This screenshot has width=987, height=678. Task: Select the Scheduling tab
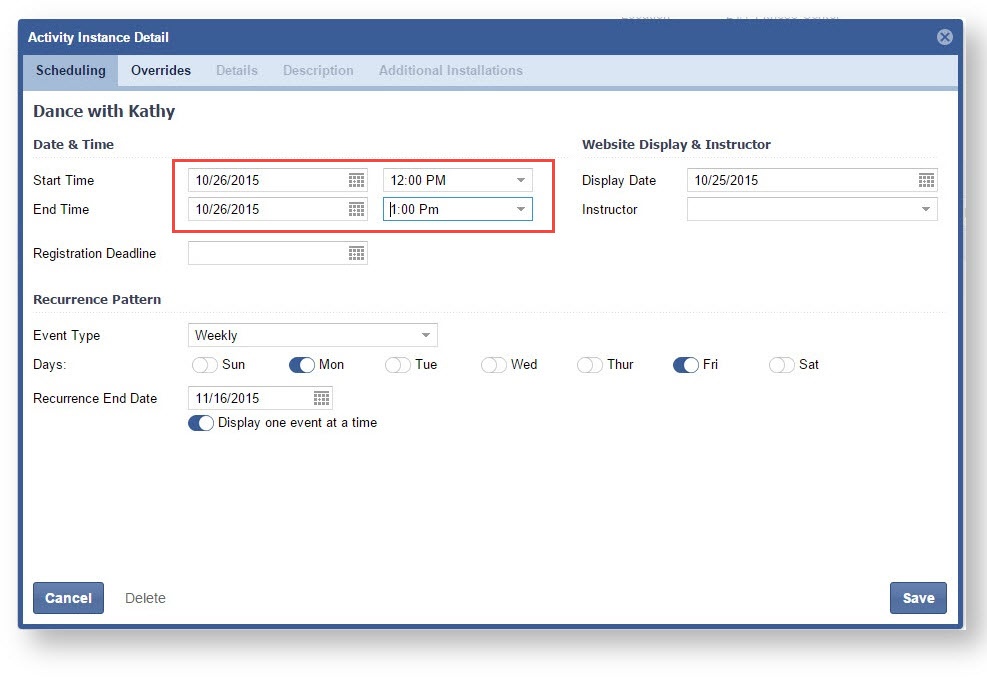pyautogui.click(x=71, y=70)
